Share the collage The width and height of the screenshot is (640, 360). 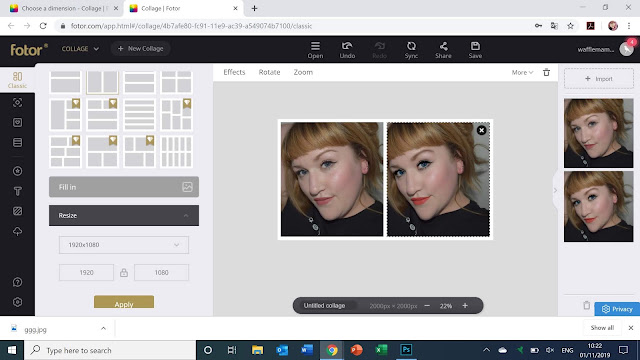click(443, 50)
